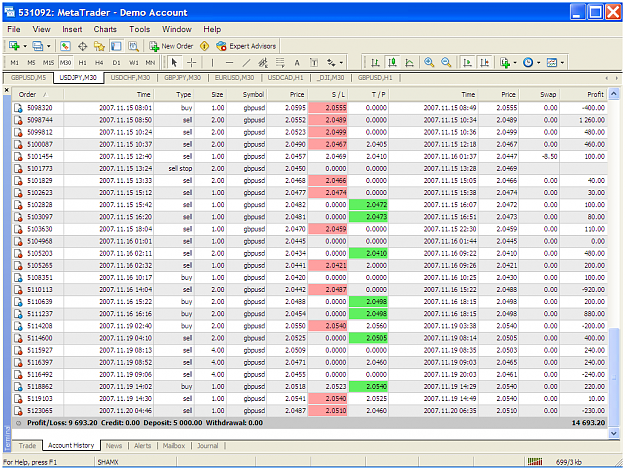This screenshot has width=625, height=470.
Task: Select the Equidistant Channel tool
Action: 263,63
